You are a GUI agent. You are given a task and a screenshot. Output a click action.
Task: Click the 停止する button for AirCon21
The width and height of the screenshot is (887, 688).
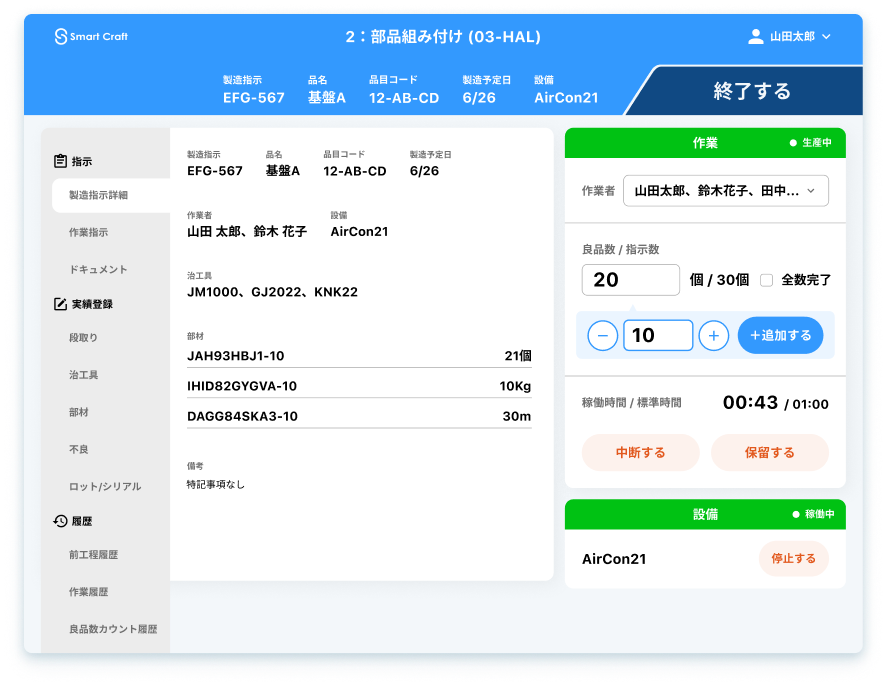pos(794,558)
